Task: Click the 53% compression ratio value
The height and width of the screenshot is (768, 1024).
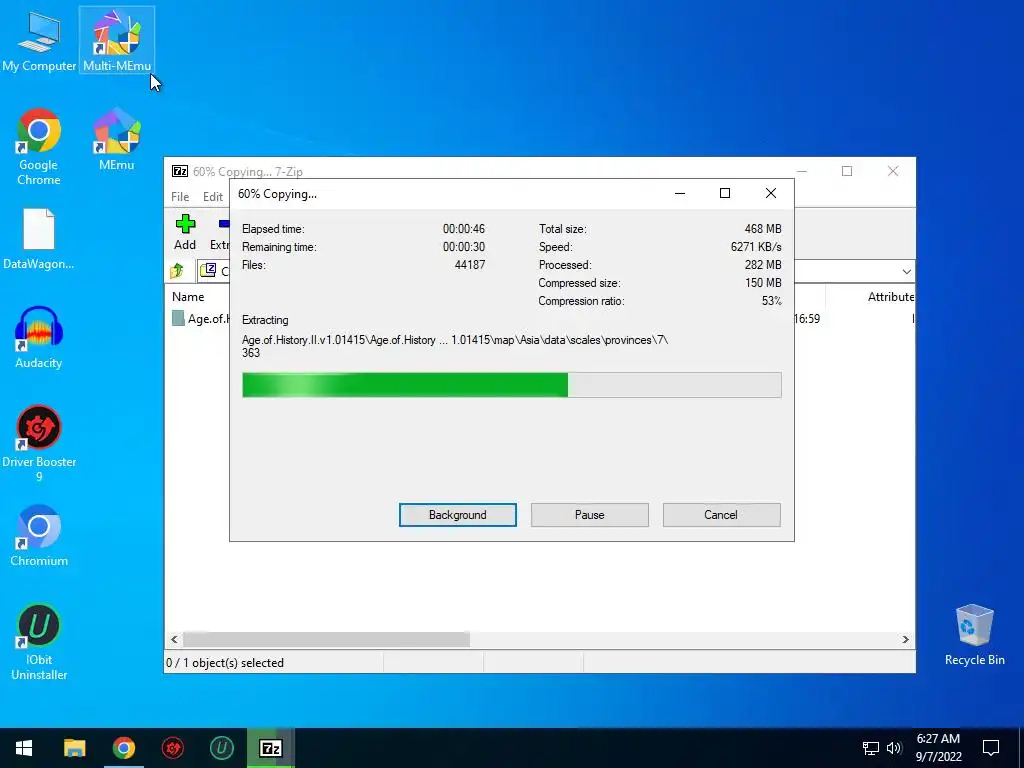Action: click(x=771, y=301)
